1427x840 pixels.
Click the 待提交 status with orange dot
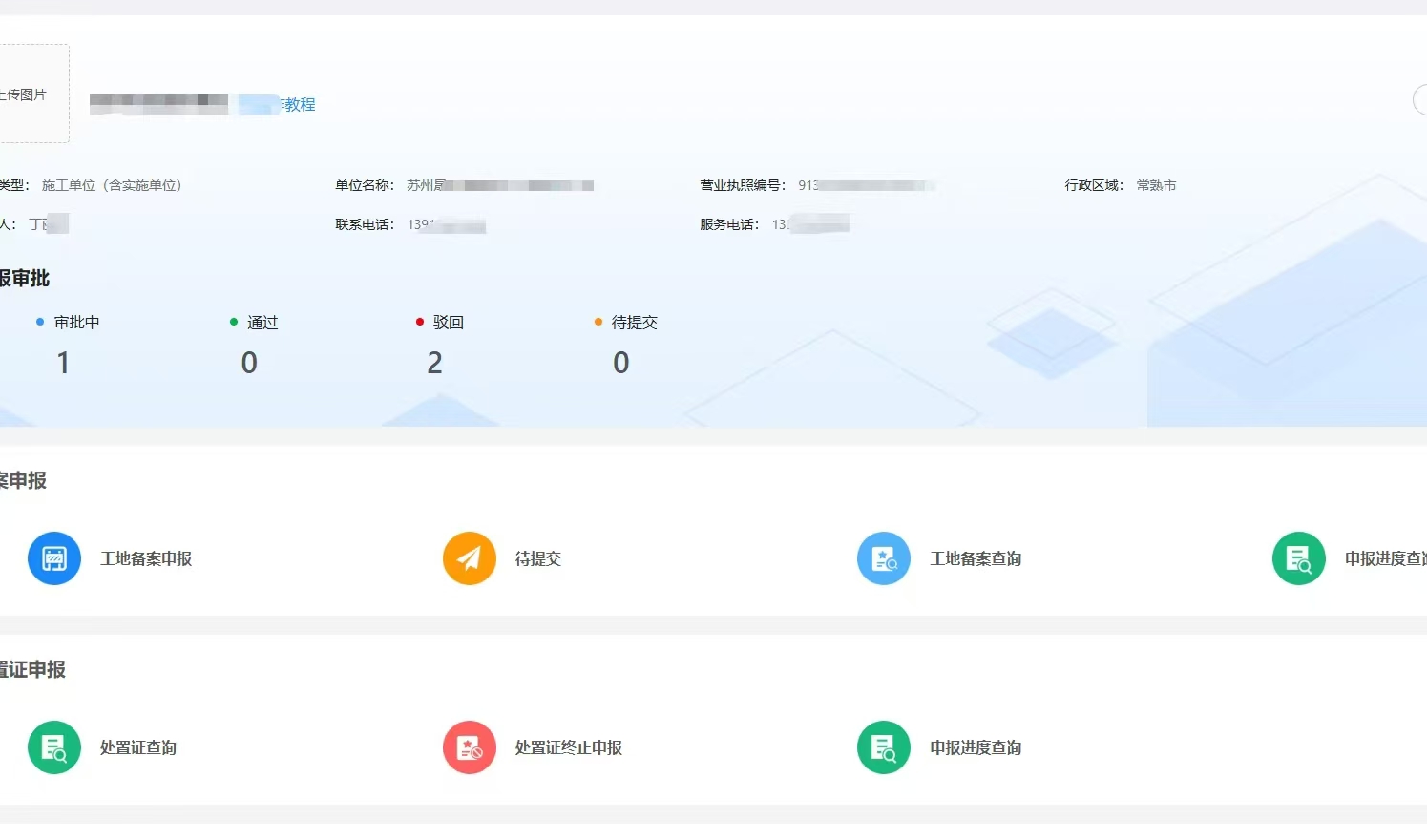(x=634, y=323)
